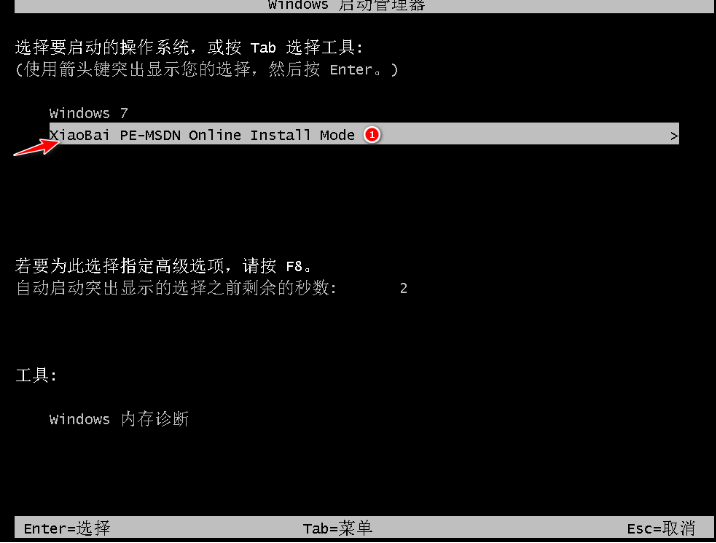Click the countdown seconds number 2
This screenshot has width=716, height=543.
tap(404, 288)
